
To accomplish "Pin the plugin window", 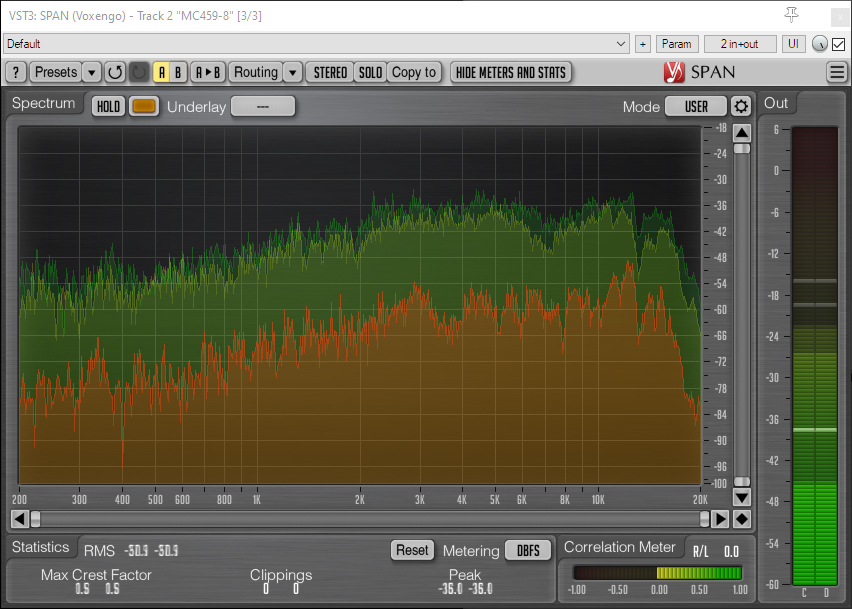I will coord(792,14).
